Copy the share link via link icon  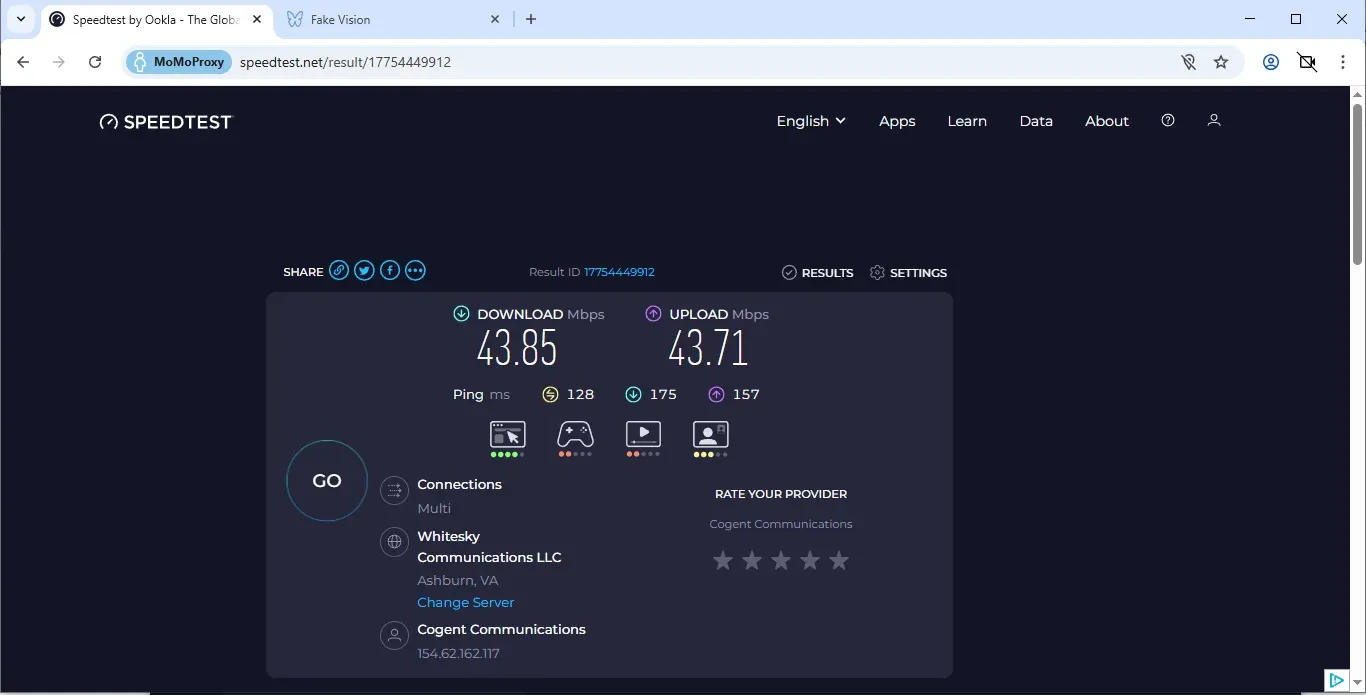coord(339,270)
